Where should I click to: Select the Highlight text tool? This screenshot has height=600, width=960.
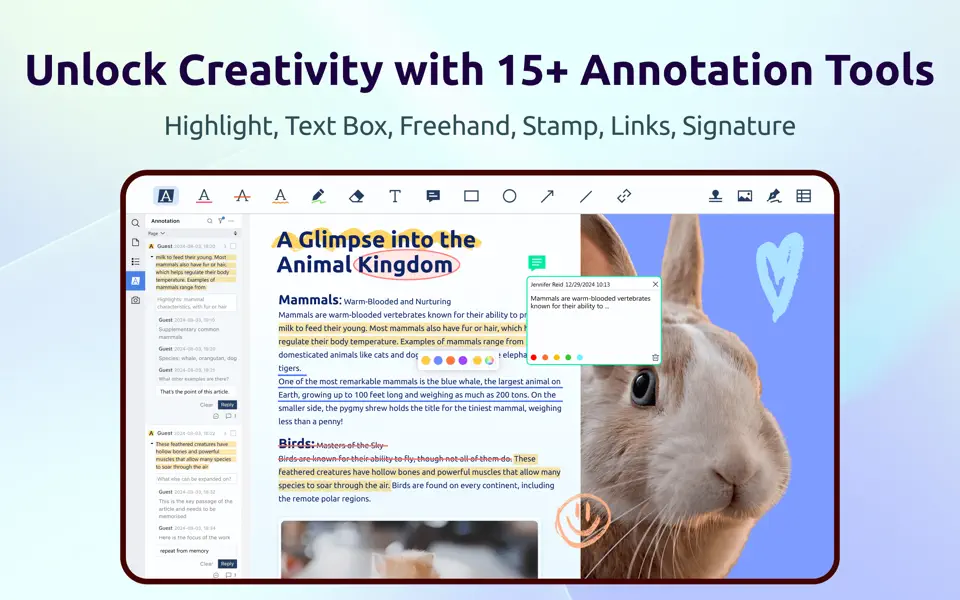pyautogui.click(x=165, y=196)
